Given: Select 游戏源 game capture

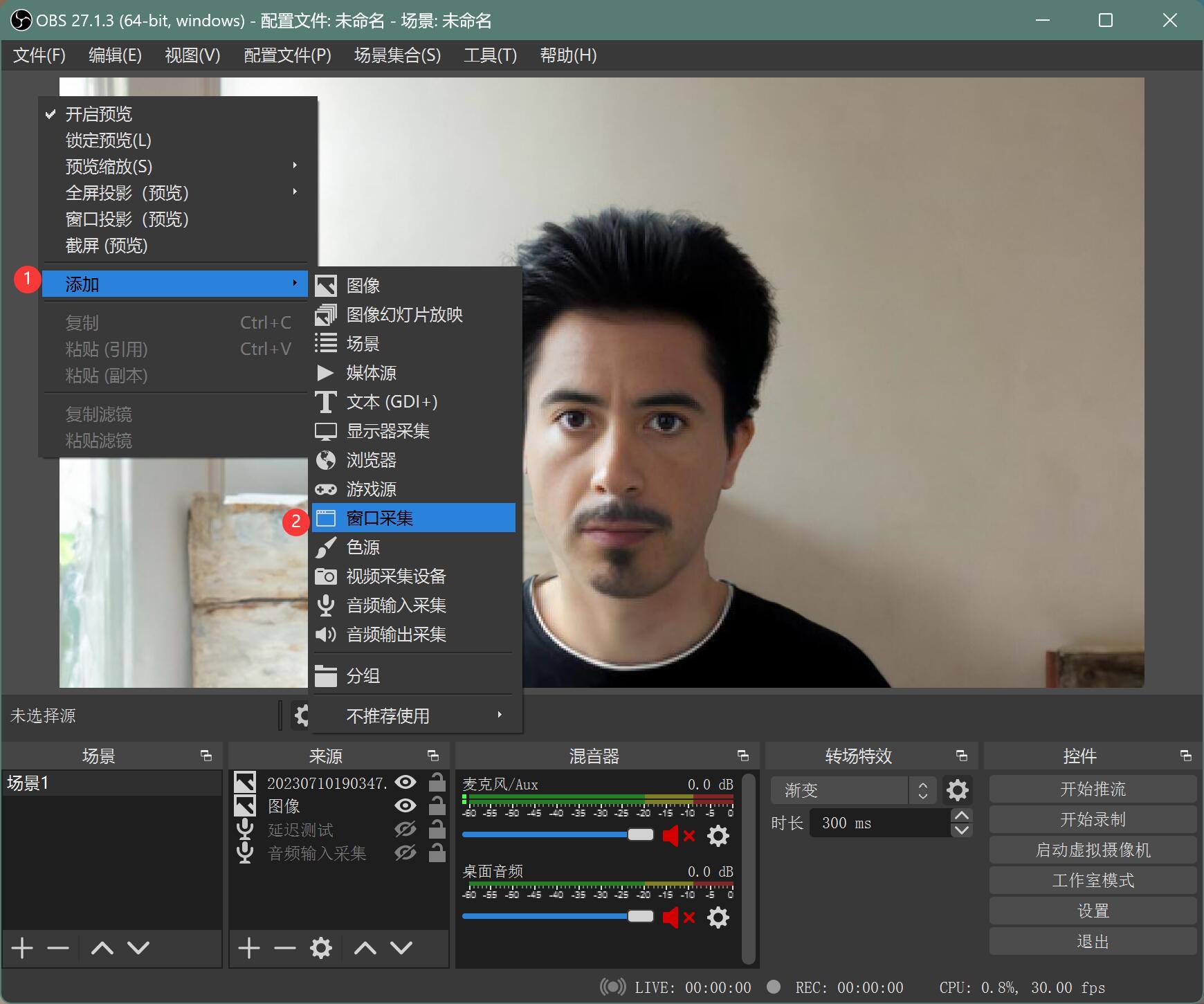Looking at the screenshot, I should click(x=414, y=489).
